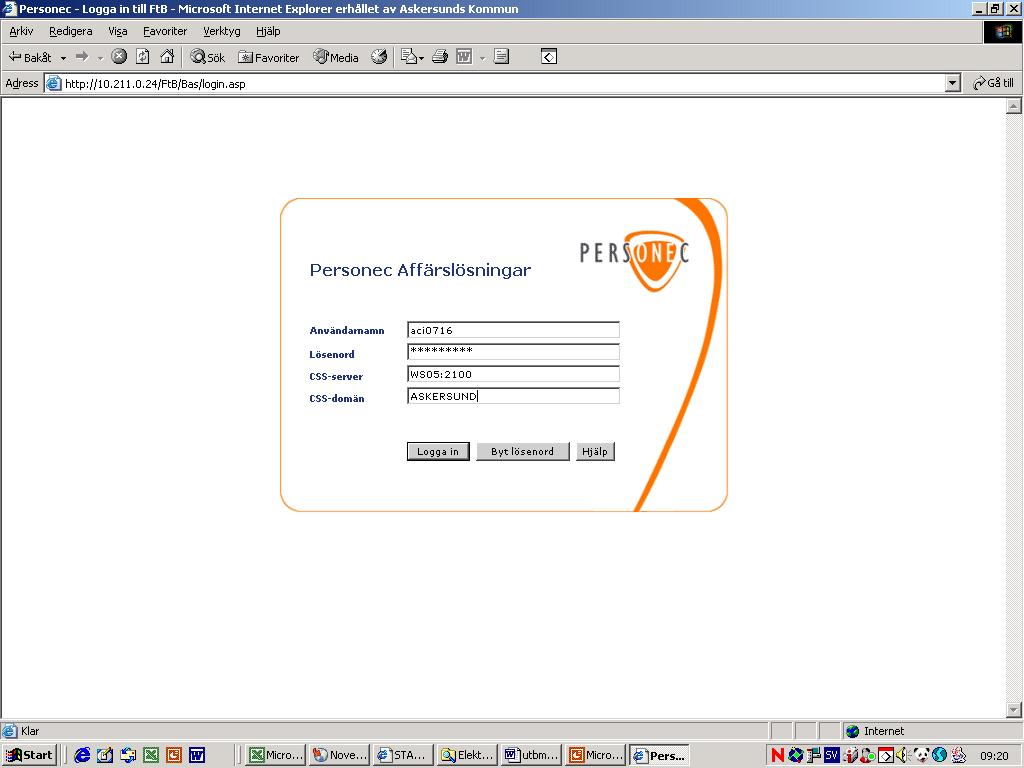Click the Byt lösenord button
Viewport: 1024px width, 768px height.
click(x=522, y=451)
